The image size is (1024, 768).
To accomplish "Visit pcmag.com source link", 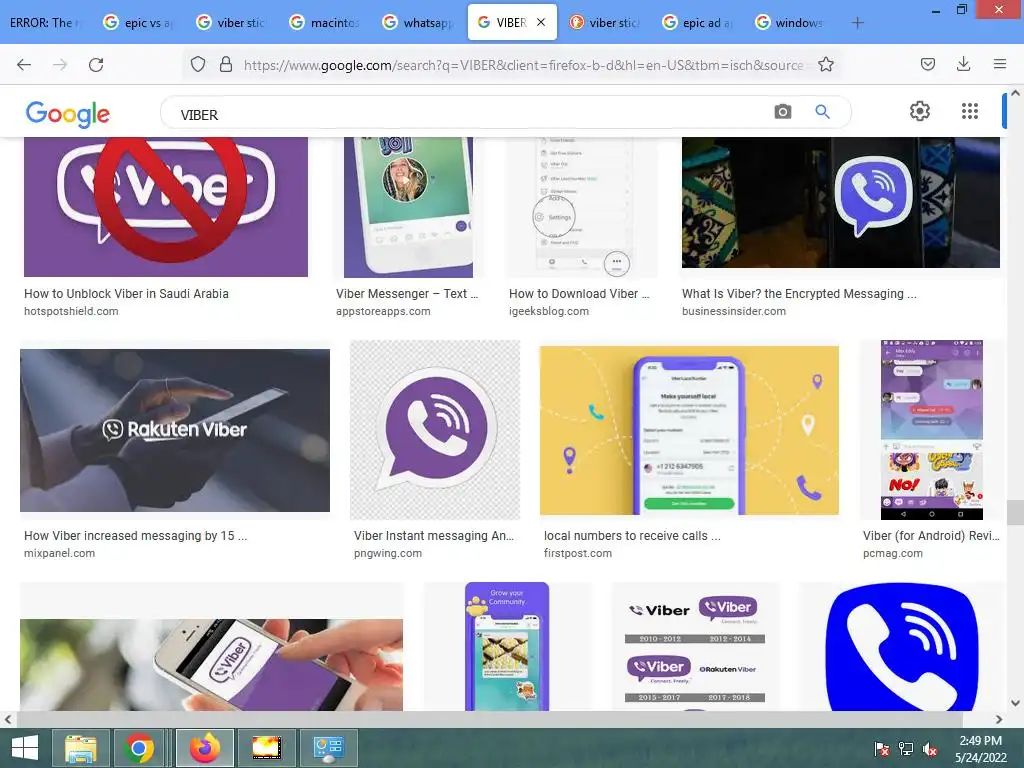I will [892, 553].
